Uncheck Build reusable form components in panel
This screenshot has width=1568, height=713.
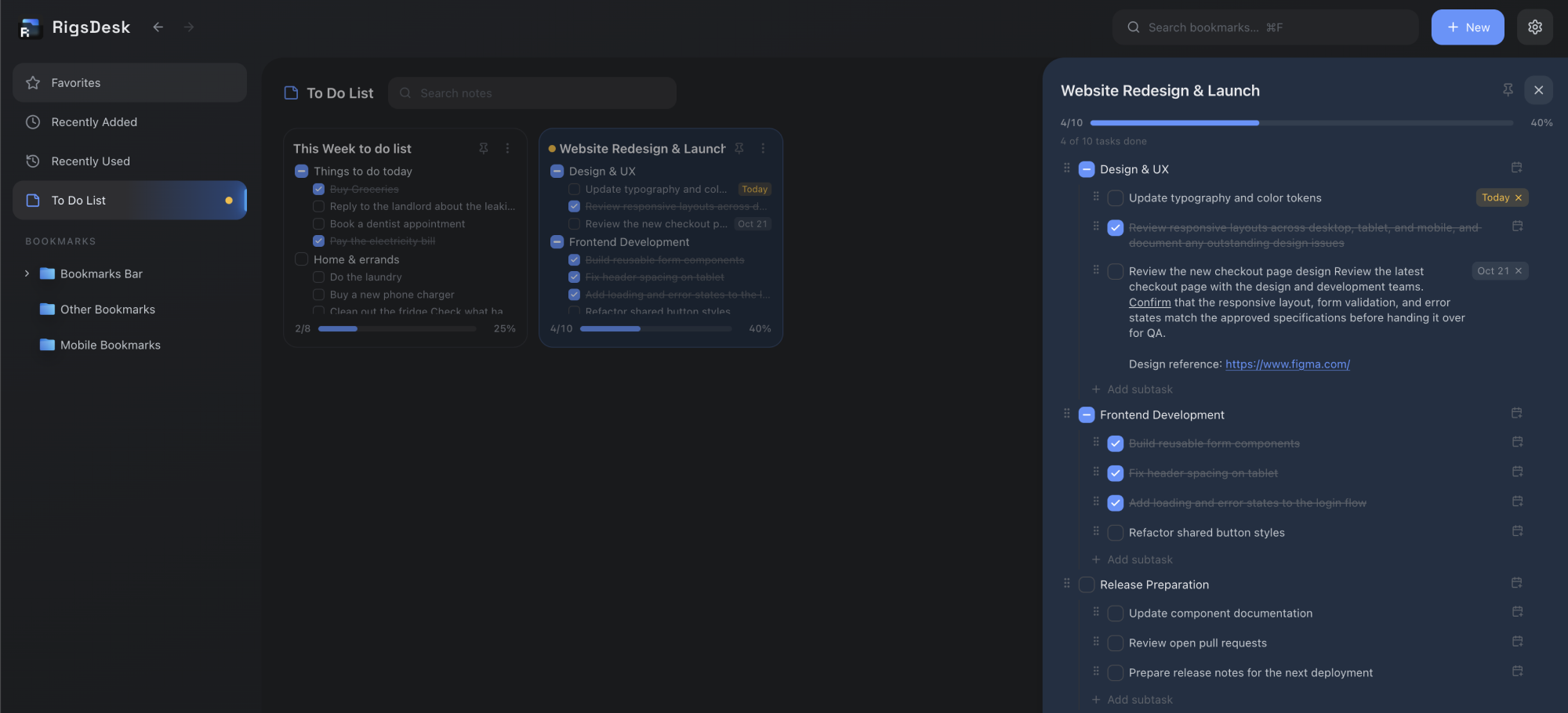(1115, 443)
